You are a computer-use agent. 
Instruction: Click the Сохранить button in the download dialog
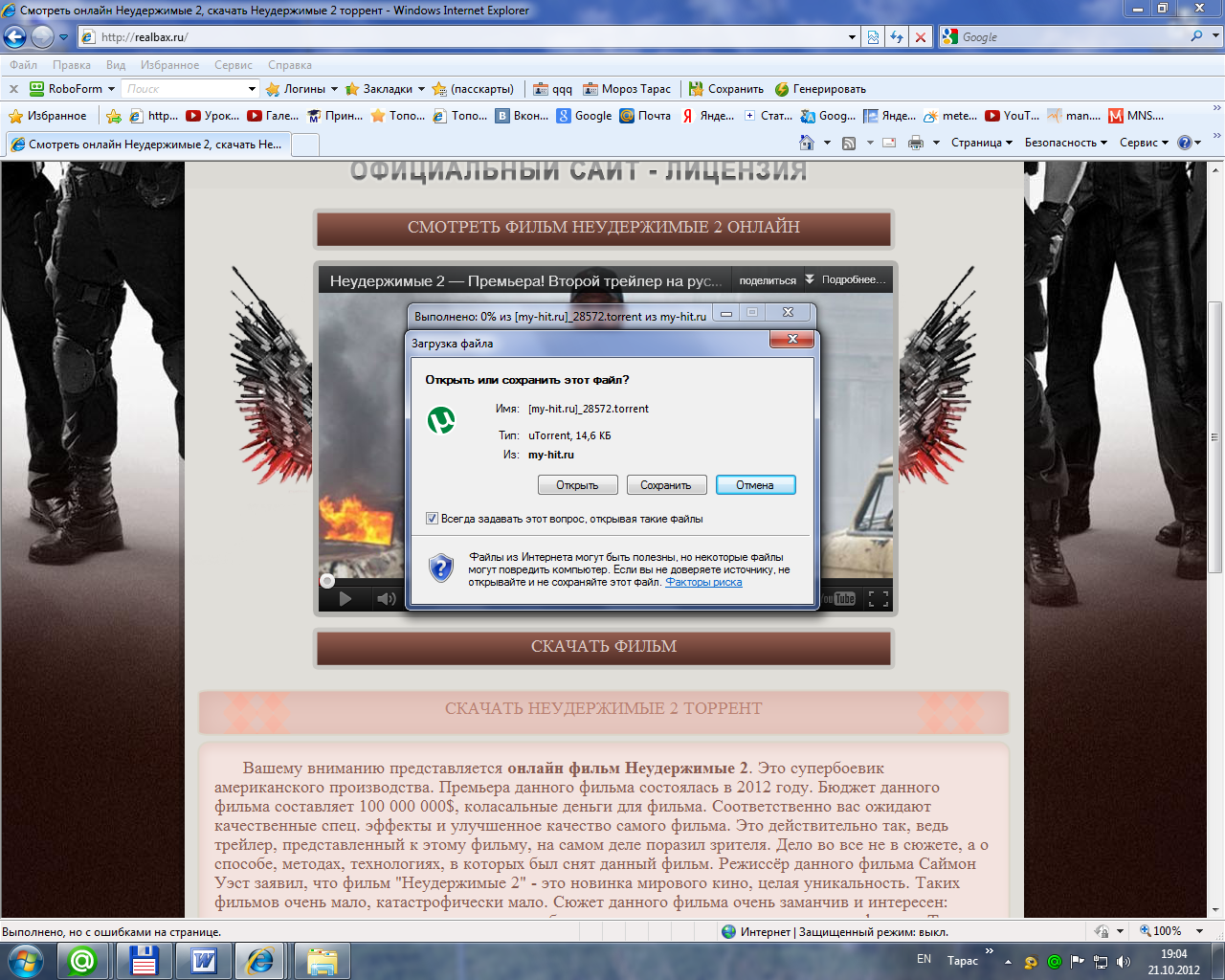(666, 485)
